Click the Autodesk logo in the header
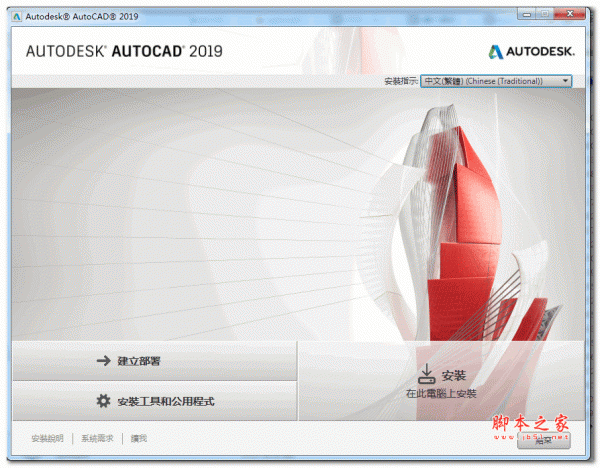Image resolution: width=600 pixels, height=468 pixels. (532, 52)
